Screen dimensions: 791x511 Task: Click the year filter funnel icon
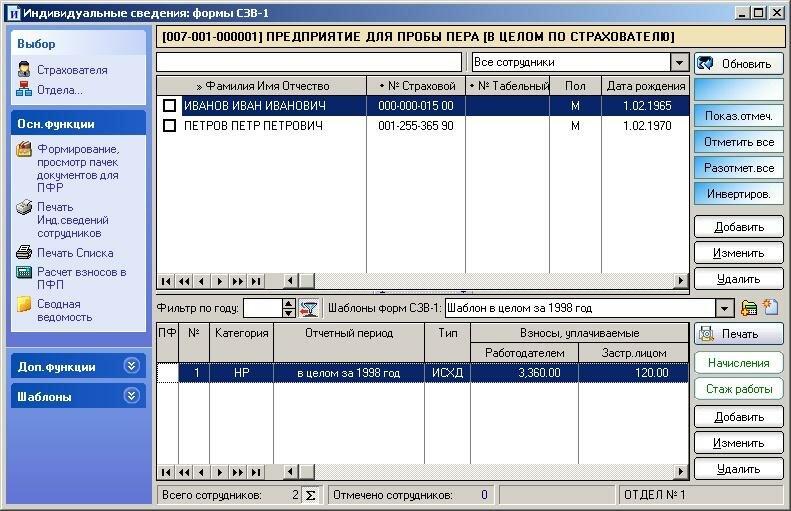tap(309, 308)
